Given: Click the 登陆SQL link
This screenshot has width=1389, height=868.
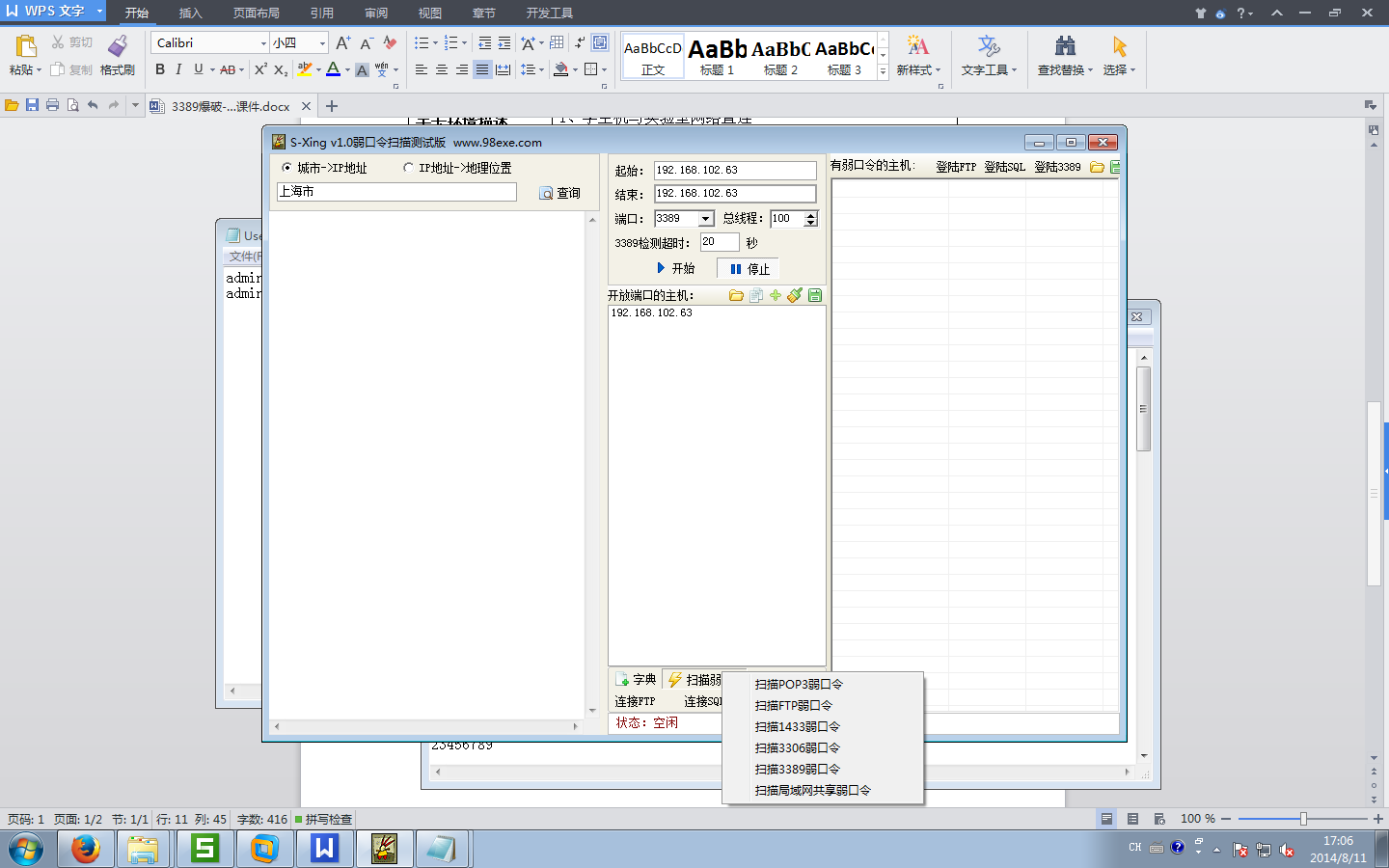Looking at the screenshot, I should (x=1004, y=167).
